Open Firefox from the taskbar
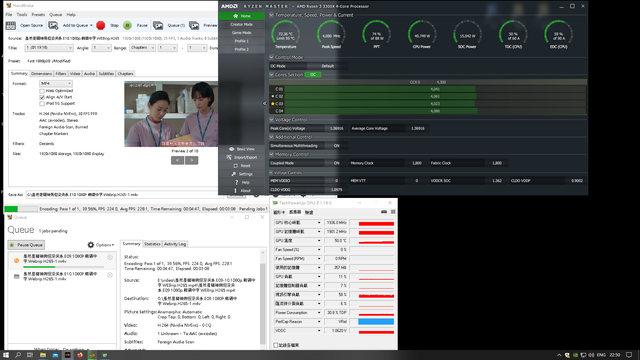This screenshot has width=640, height=360. [80, 355]
